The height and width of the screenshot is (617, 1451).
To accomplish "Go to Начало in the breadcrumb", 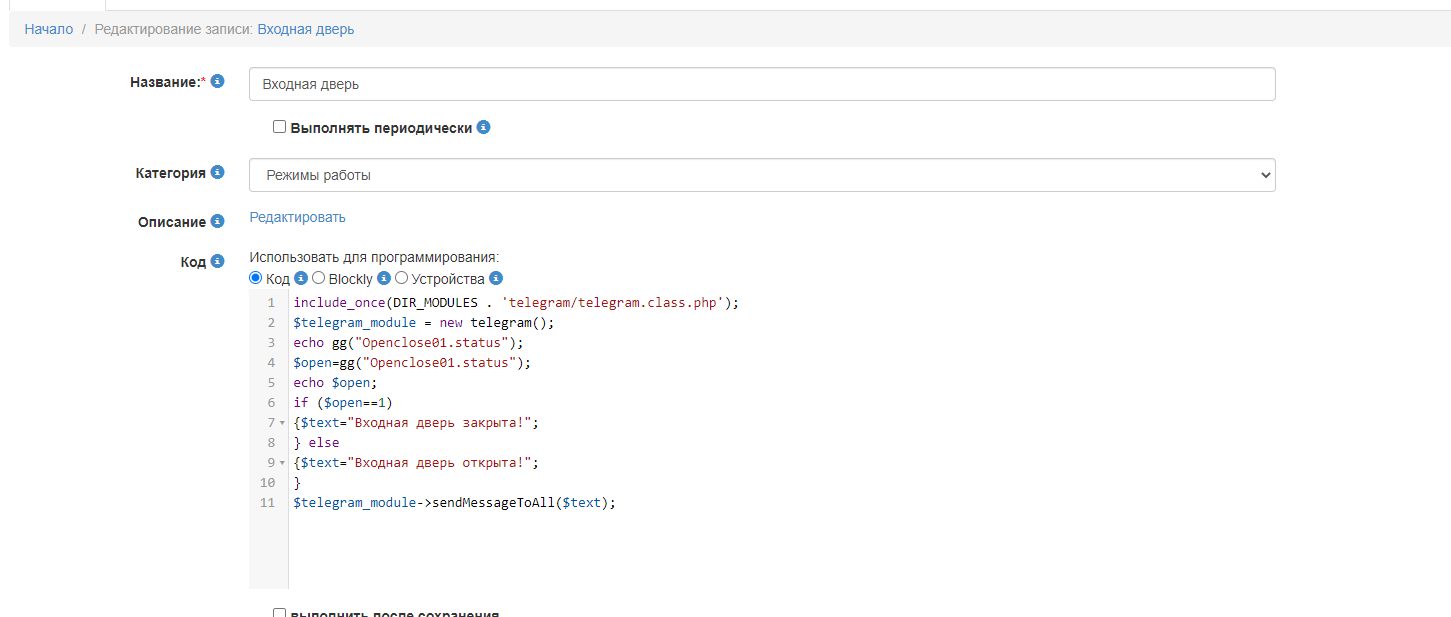I will 49,29.
